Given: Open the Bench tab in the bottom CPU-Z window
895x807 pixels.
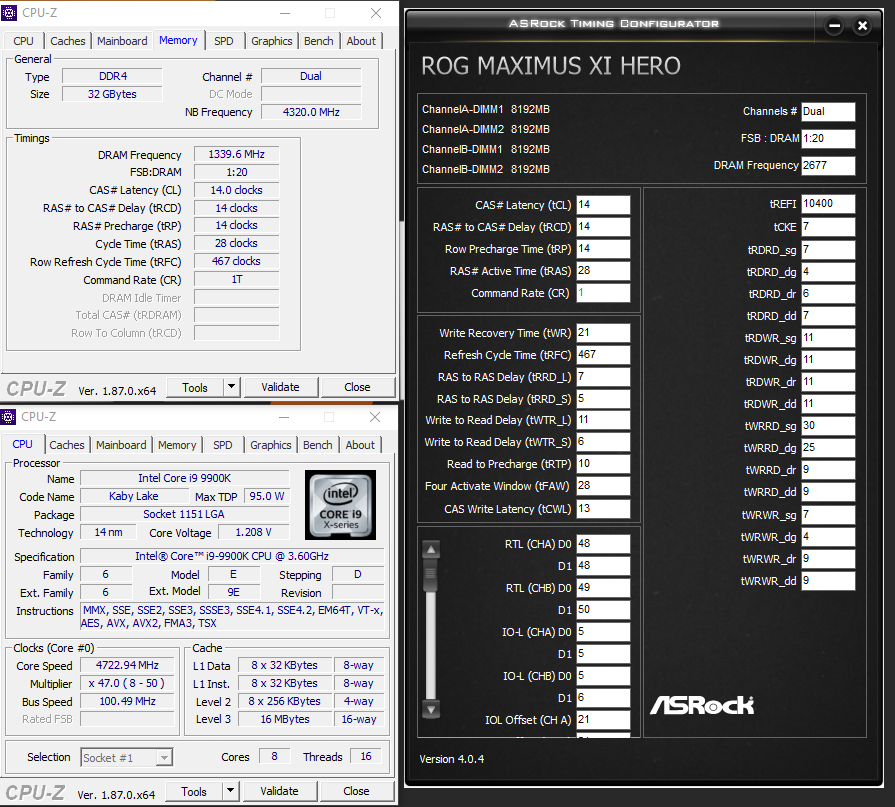Looking at the screenshot, I should click(317, 445).
